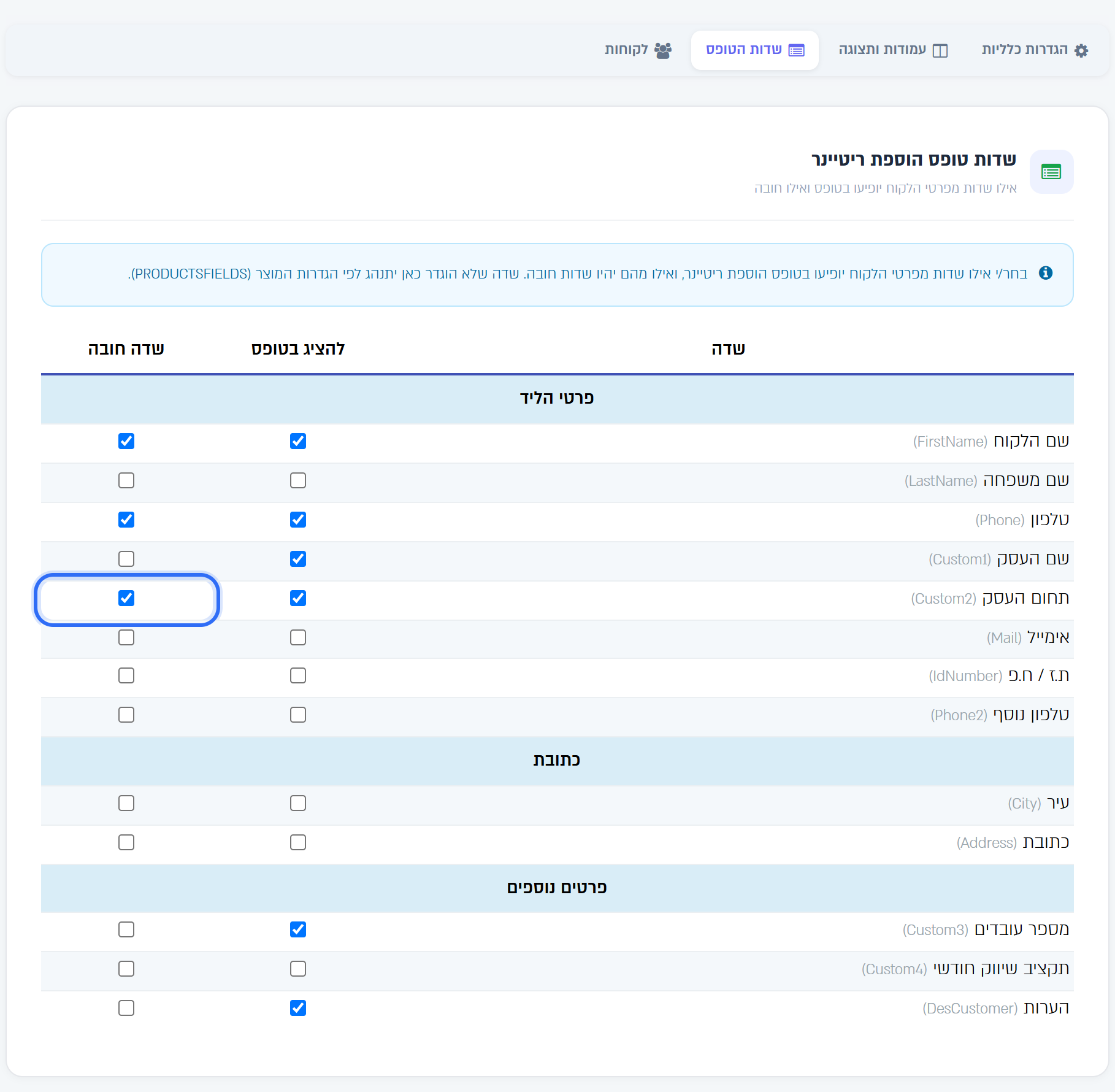This screenshot has height=1092, width=1115.
Task: Uncheck required field for Phone
Action: [x=126, y=520]
